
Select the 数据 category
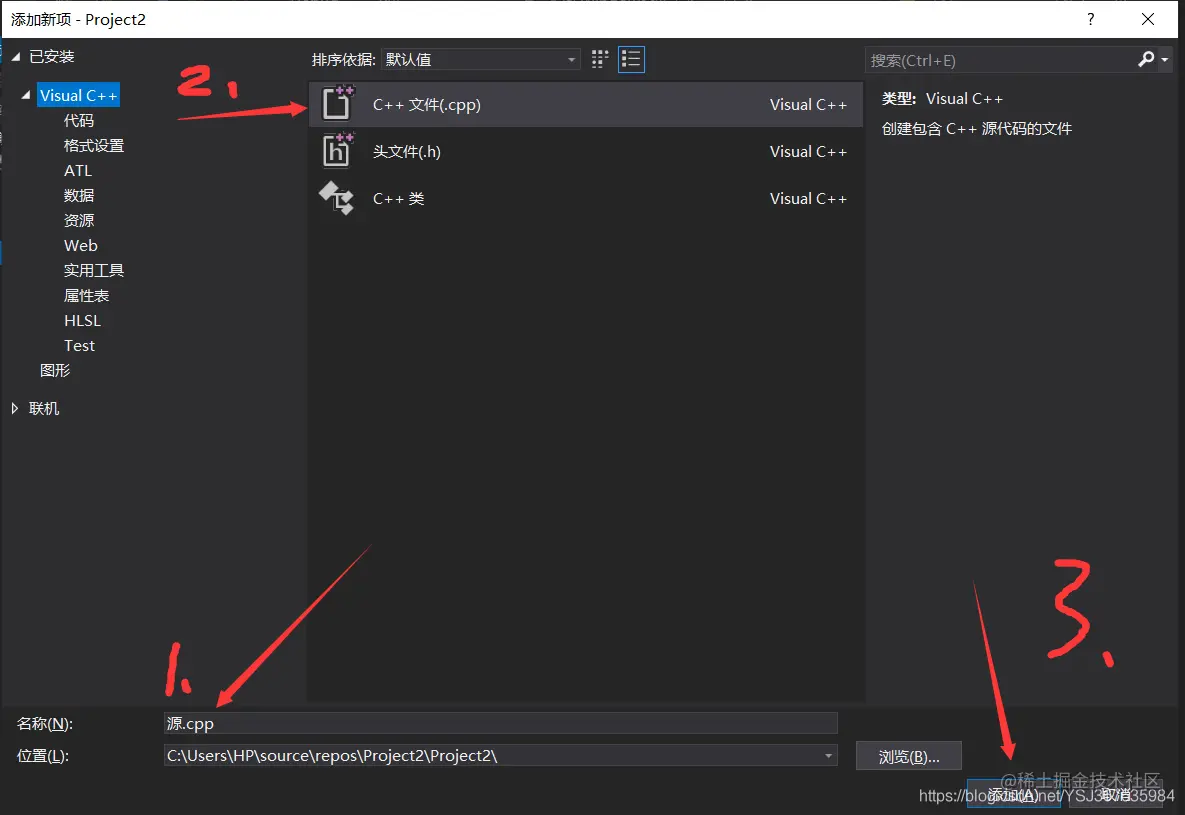(79, 195)
